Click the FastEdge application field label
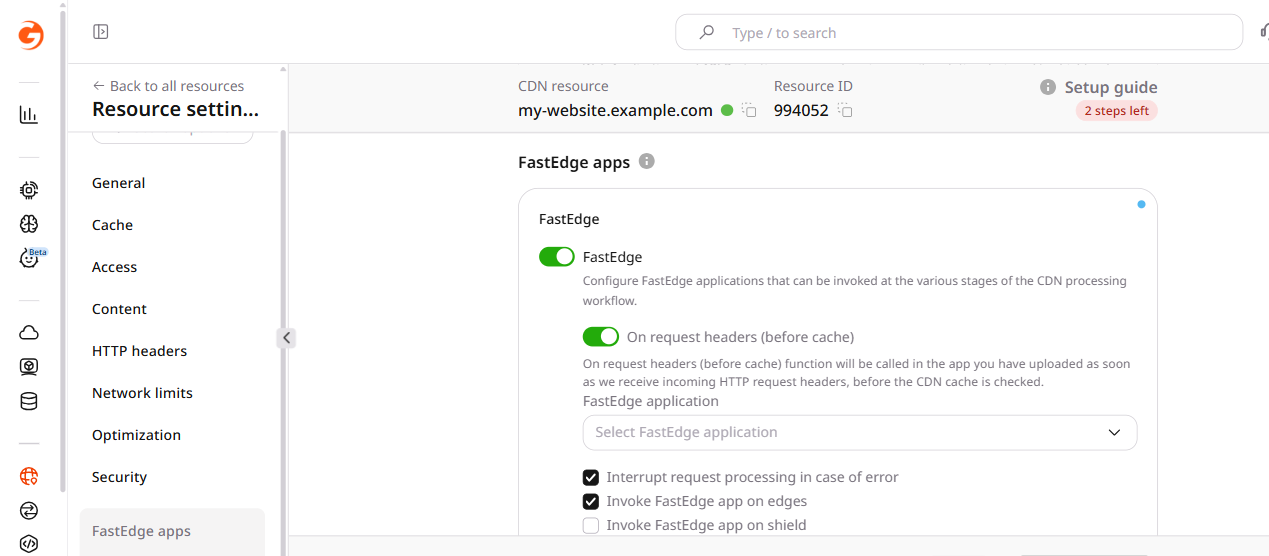 [651, 401]
